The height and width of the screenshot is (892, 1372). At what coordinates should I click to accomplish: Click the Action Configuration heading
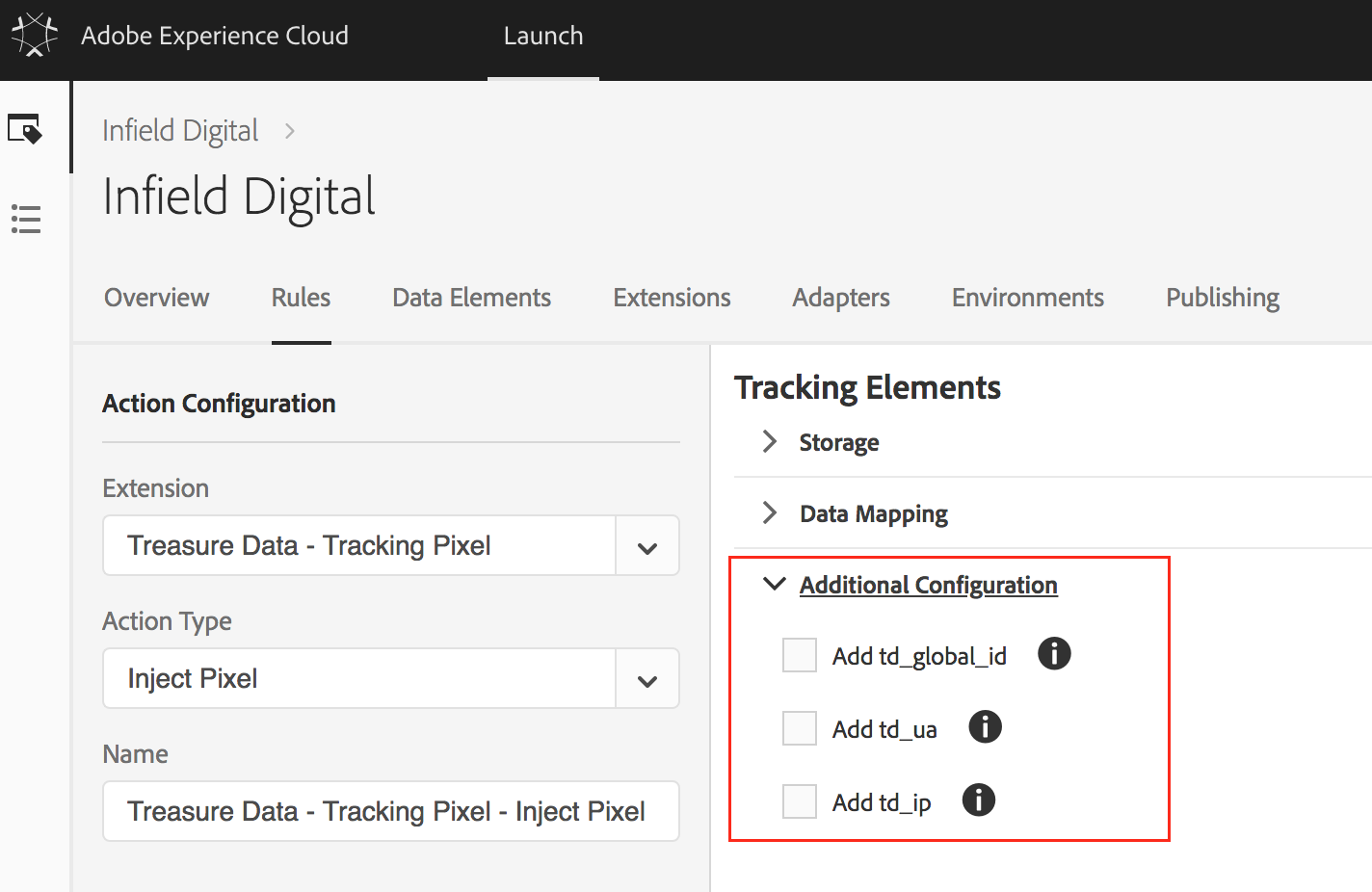(x=220, y=404)
